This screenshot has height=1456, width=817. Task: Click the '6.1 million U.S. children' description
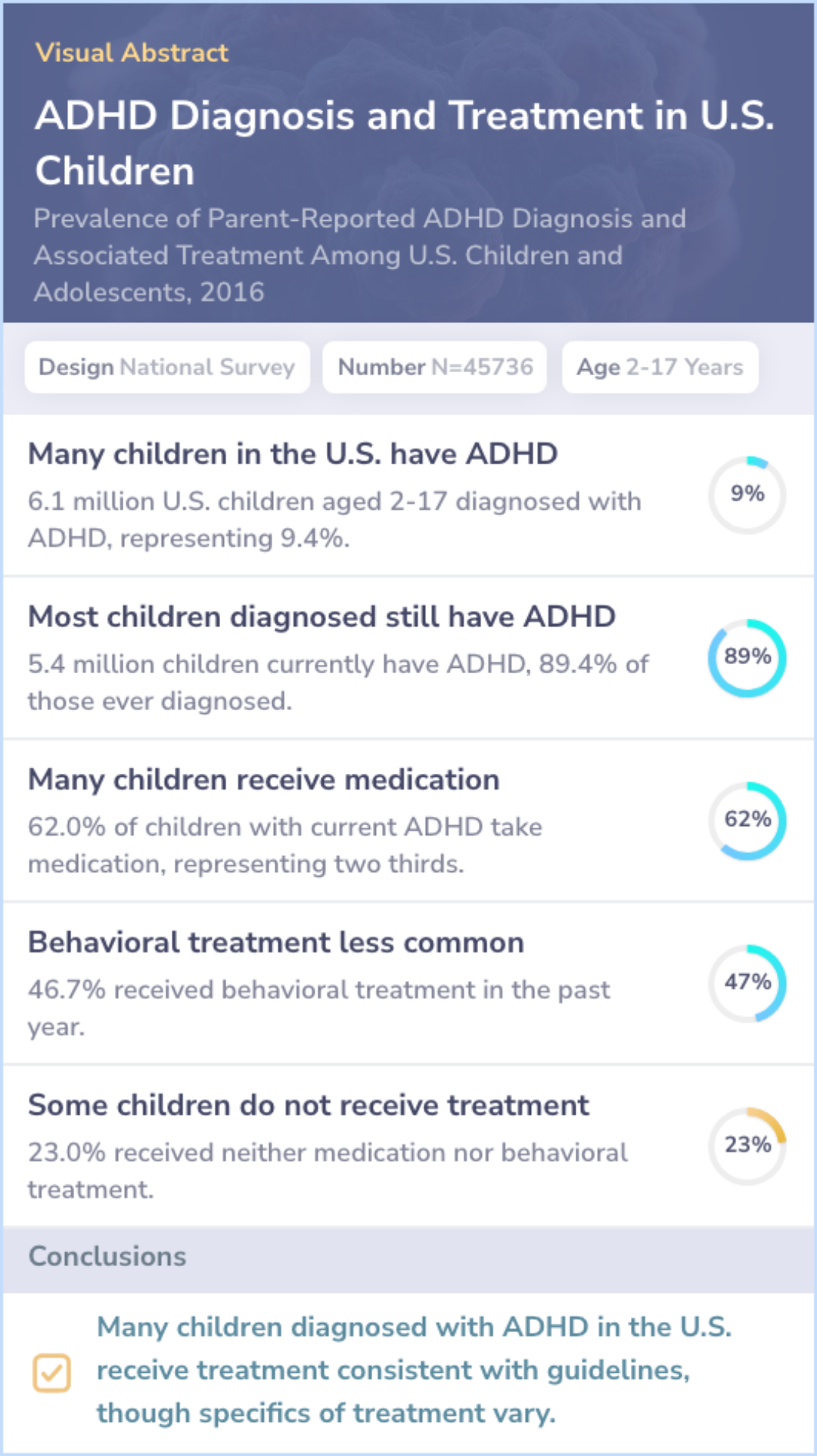click(x=334, y=520)
